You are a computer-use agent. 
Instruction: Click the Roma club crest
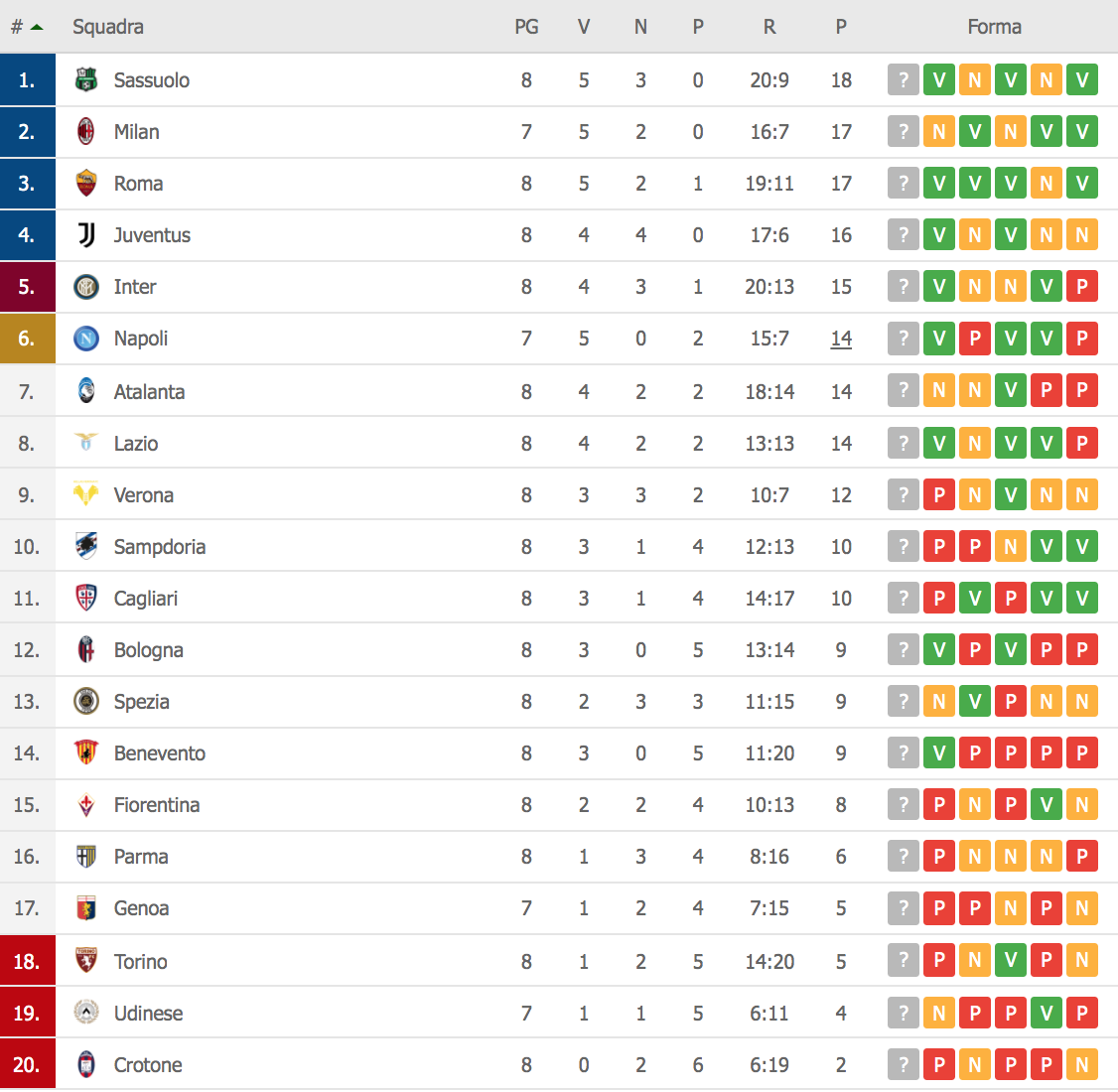pyautogui.click(x=87, y=184)
